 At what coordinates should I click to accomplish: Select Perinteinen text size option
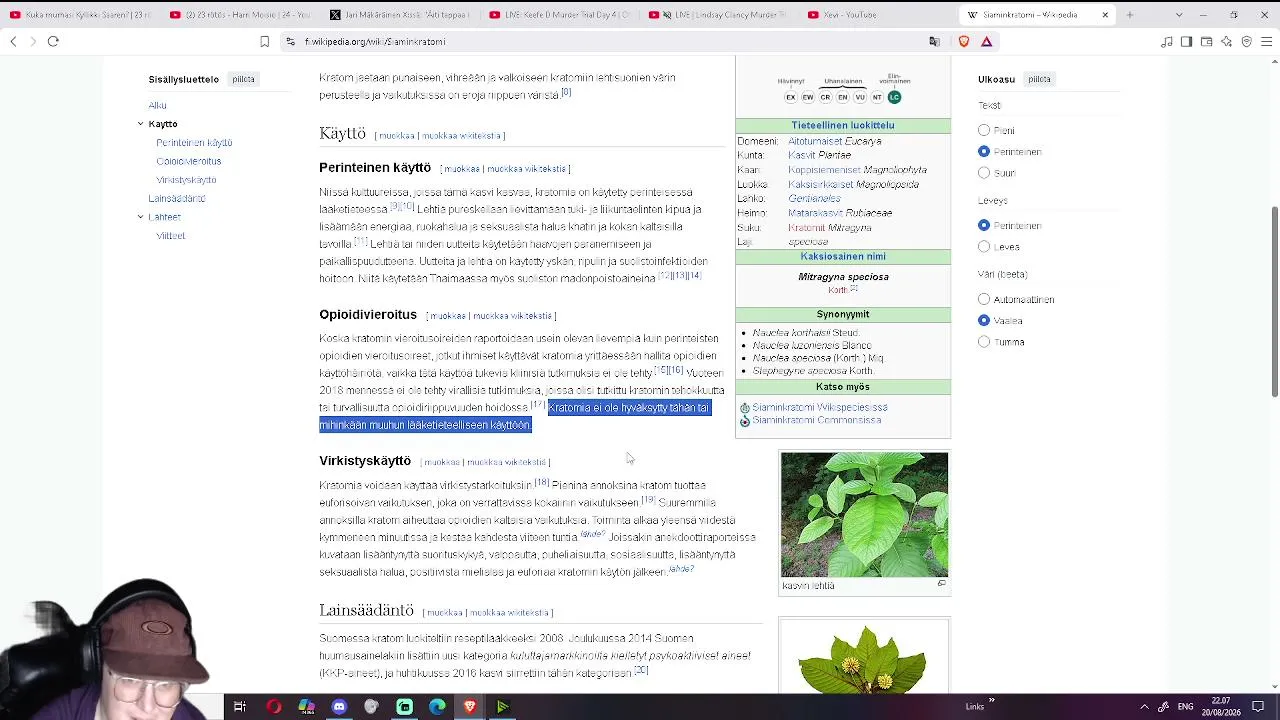(x=984, y=152)
